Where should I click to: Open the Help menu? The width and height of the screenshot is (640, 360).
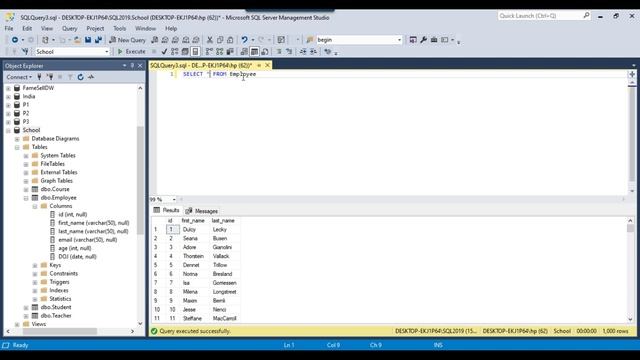171,29
